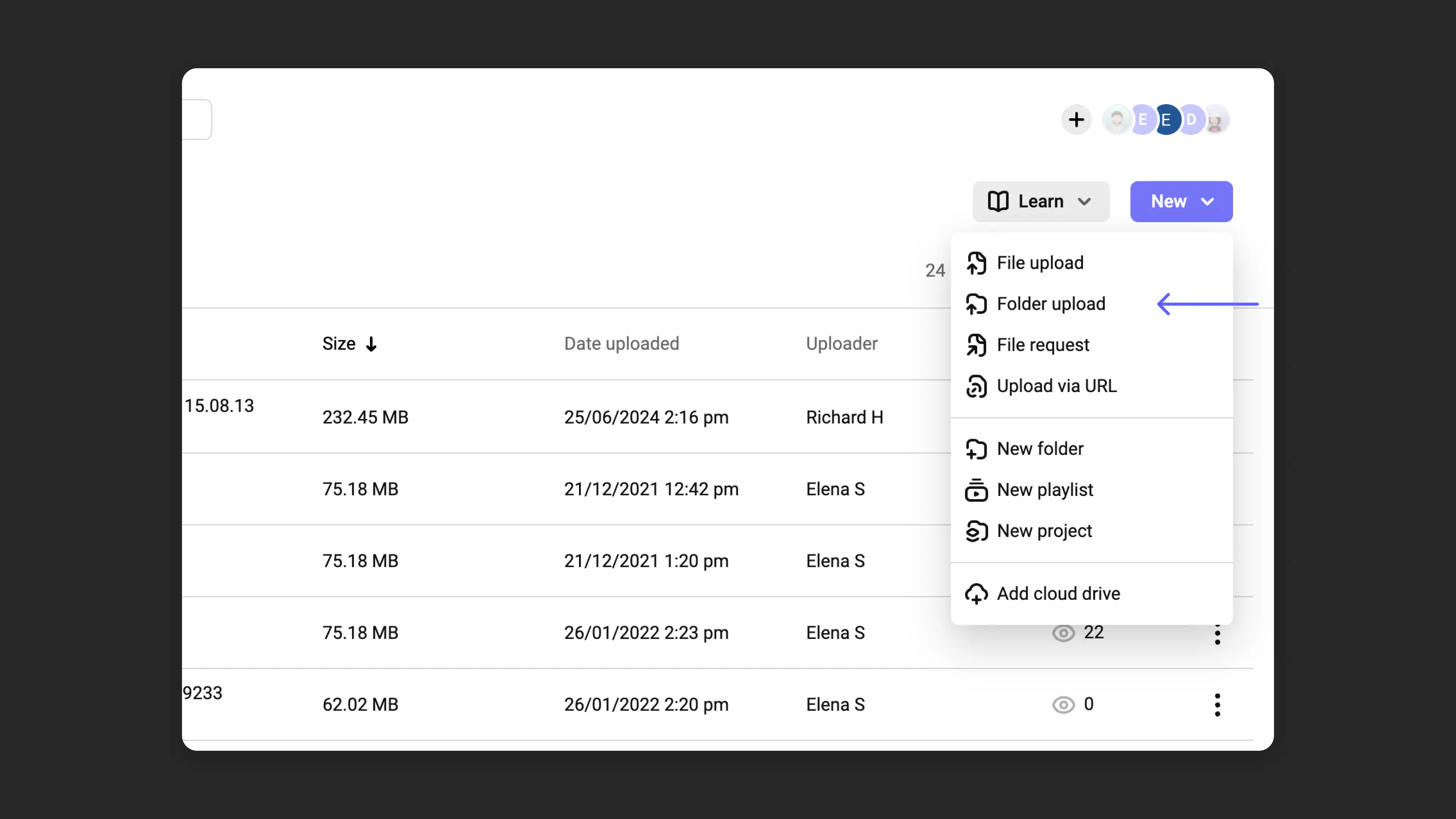Toggle the eye icon showing 22 views
The image size is (1456, 819).
[1063, 633]
